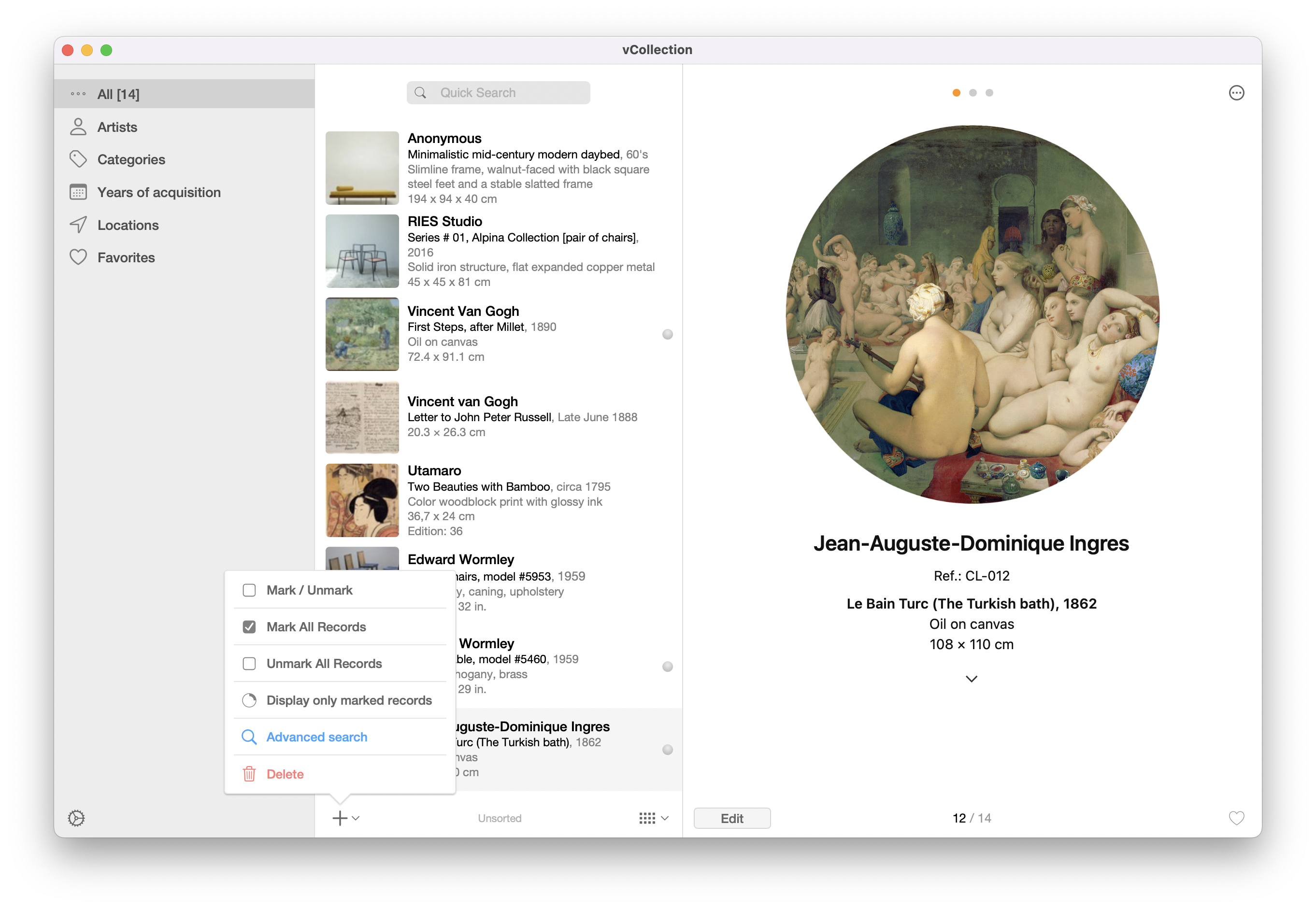Open Years of acquisition list
Screen dimensions: 1316x909
click(184, 193)
